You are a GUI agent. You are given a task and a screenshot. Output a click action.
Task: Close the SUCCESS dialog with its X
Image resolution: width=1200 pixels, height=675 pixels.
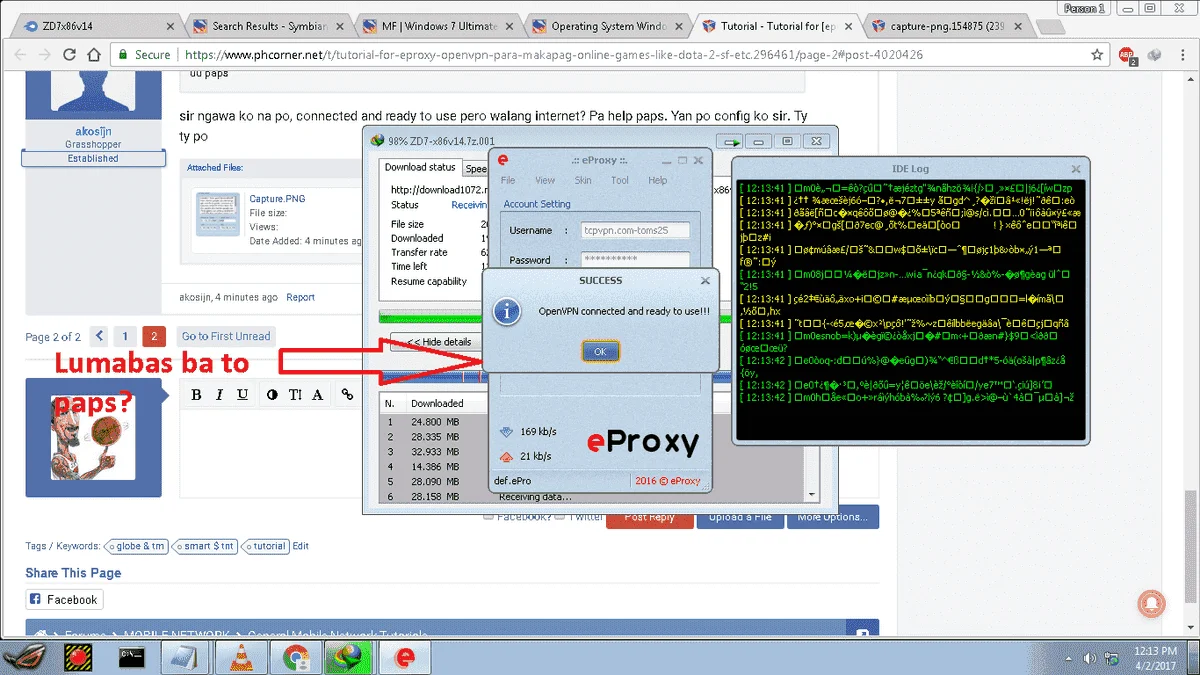point(705,281)
